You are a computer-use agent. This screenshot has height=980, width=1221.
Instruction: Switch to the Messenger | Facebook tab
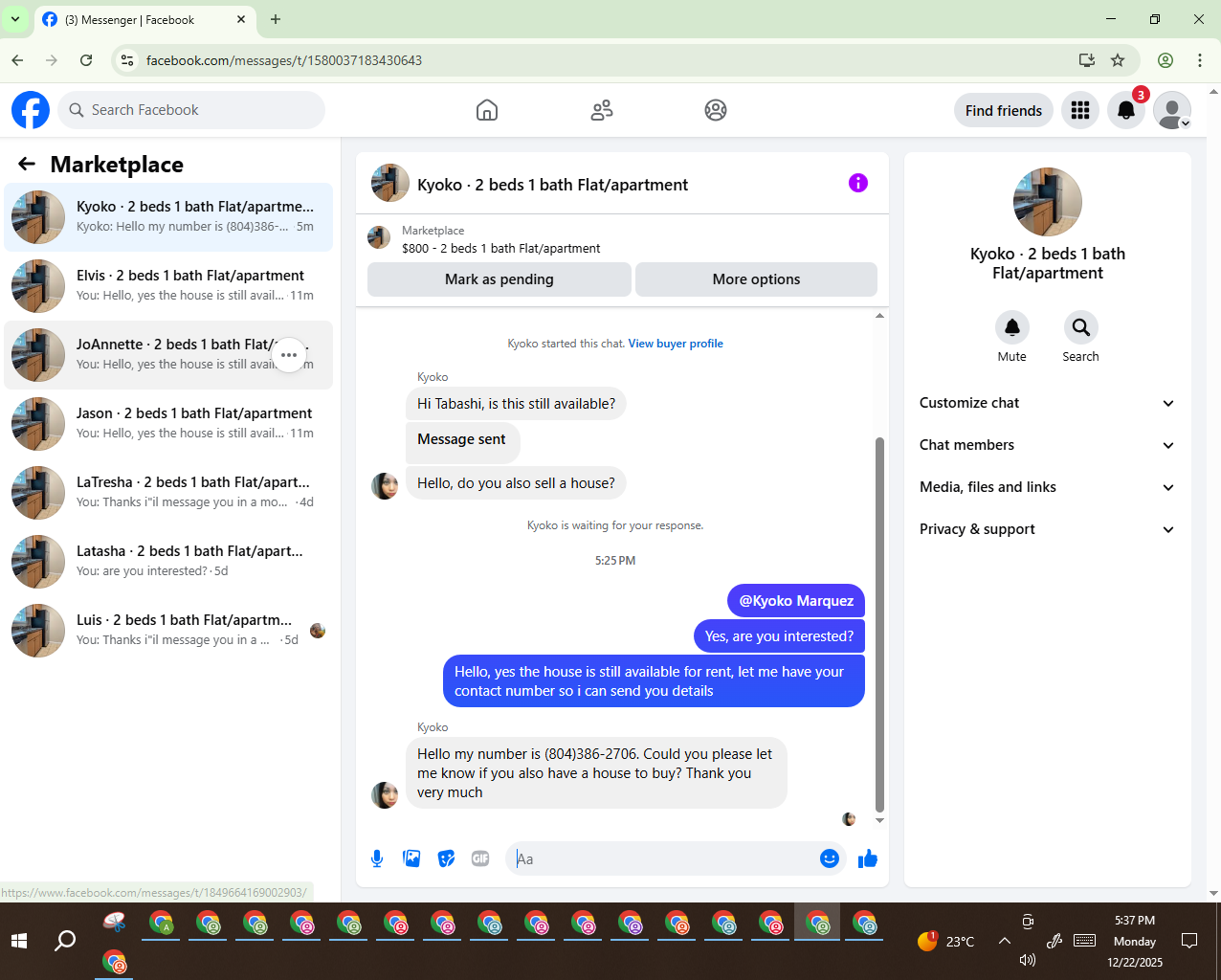tap(144, 19)
